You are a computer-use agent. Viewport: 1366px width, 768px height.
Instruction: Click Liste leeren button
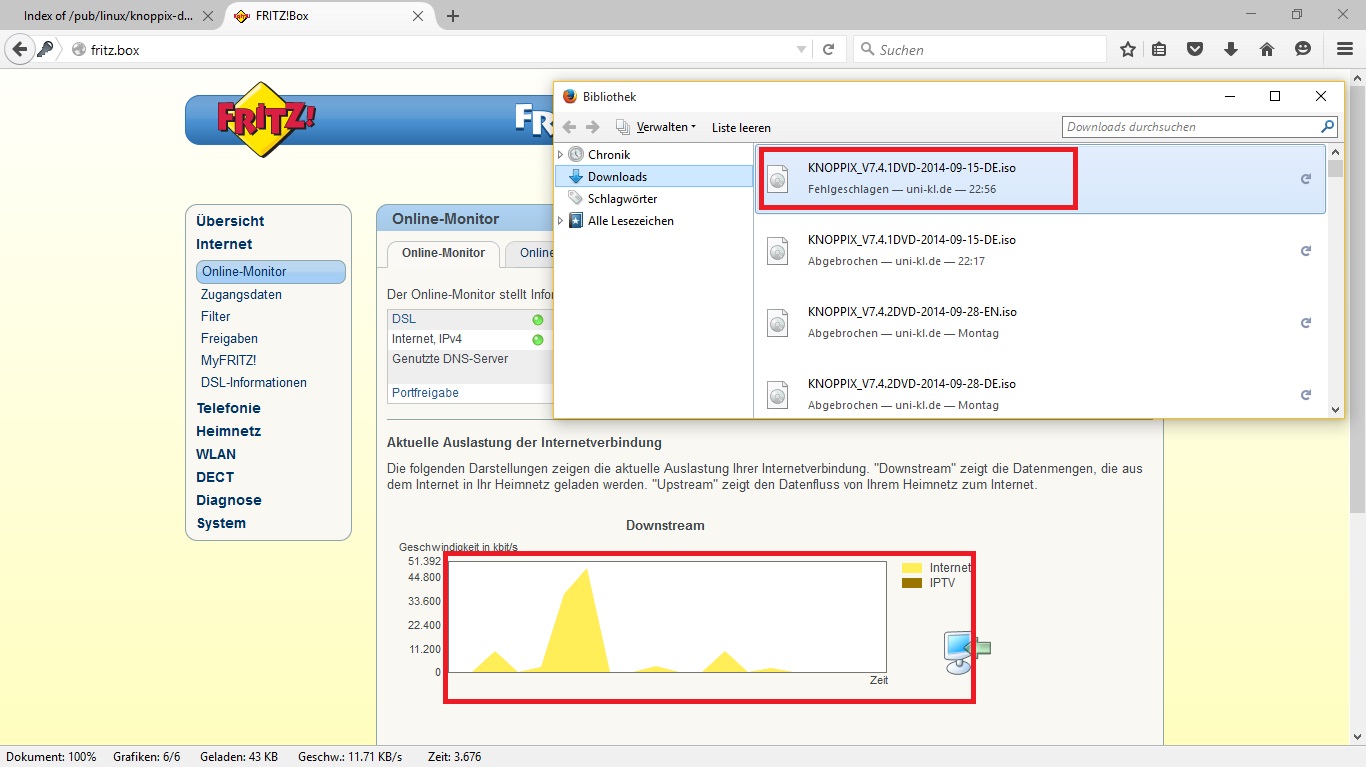click(741, 128)
